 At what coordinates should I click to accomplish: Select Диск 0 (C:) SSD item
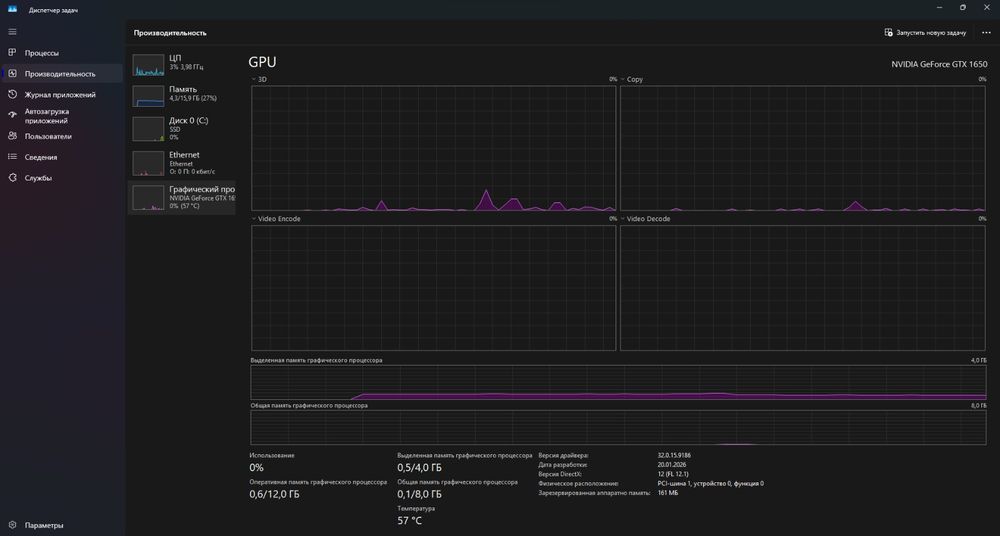[182, 129]
